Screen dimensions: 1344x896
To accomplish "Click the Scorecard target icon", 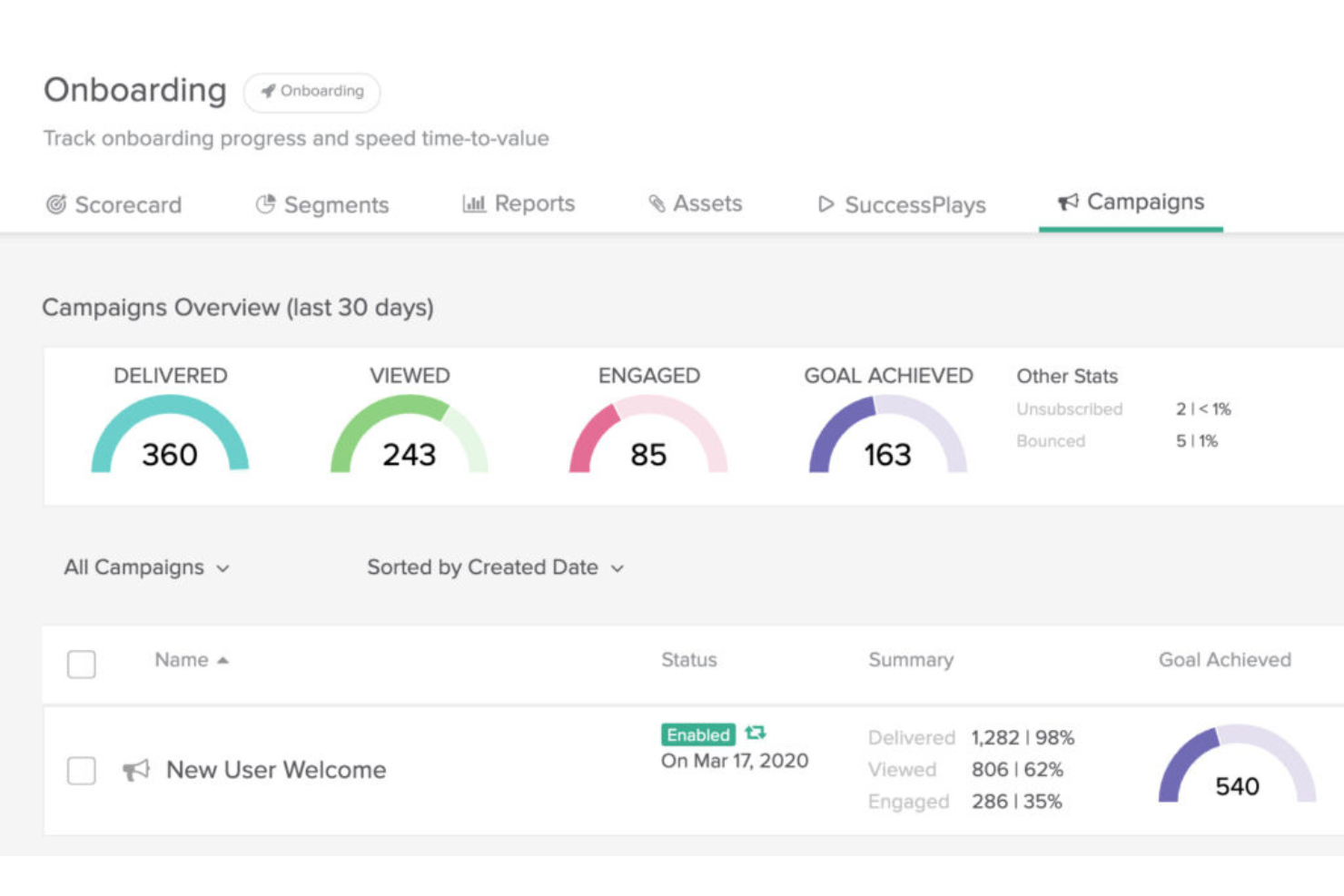I will [x=56, y=204].
